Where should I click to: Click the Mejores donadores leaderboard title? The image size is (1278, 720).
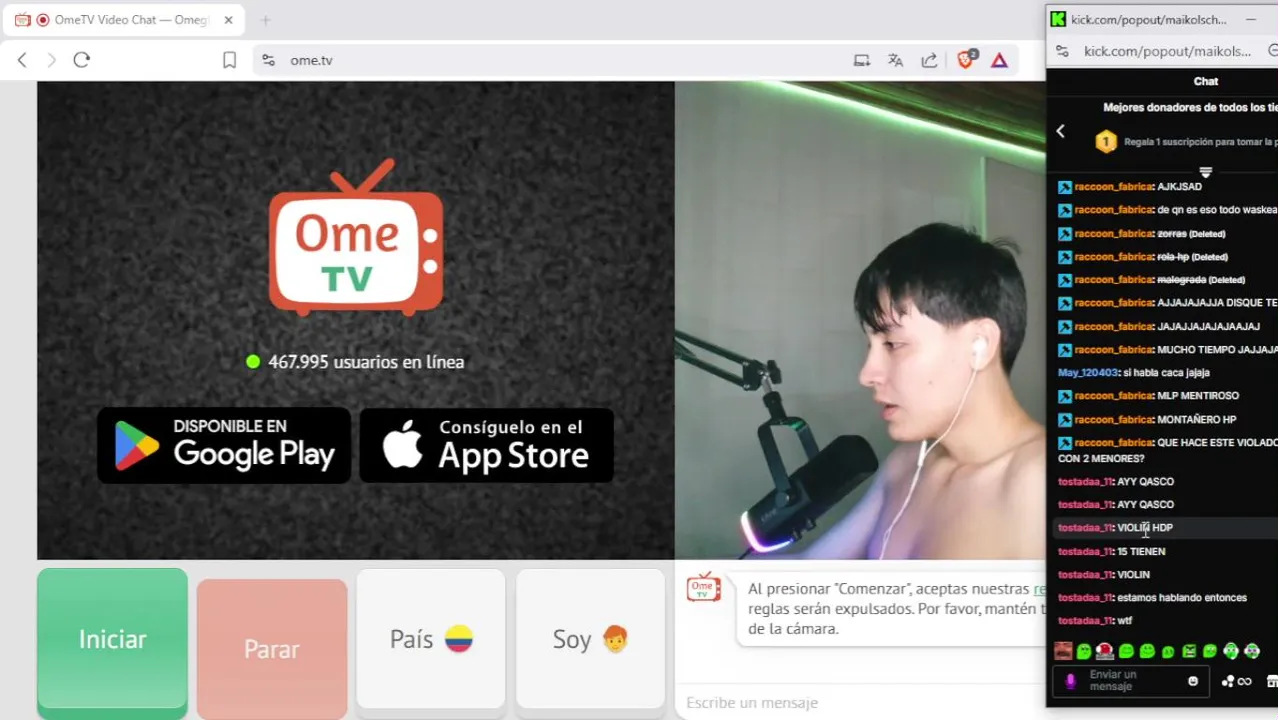coord(1190,107)
